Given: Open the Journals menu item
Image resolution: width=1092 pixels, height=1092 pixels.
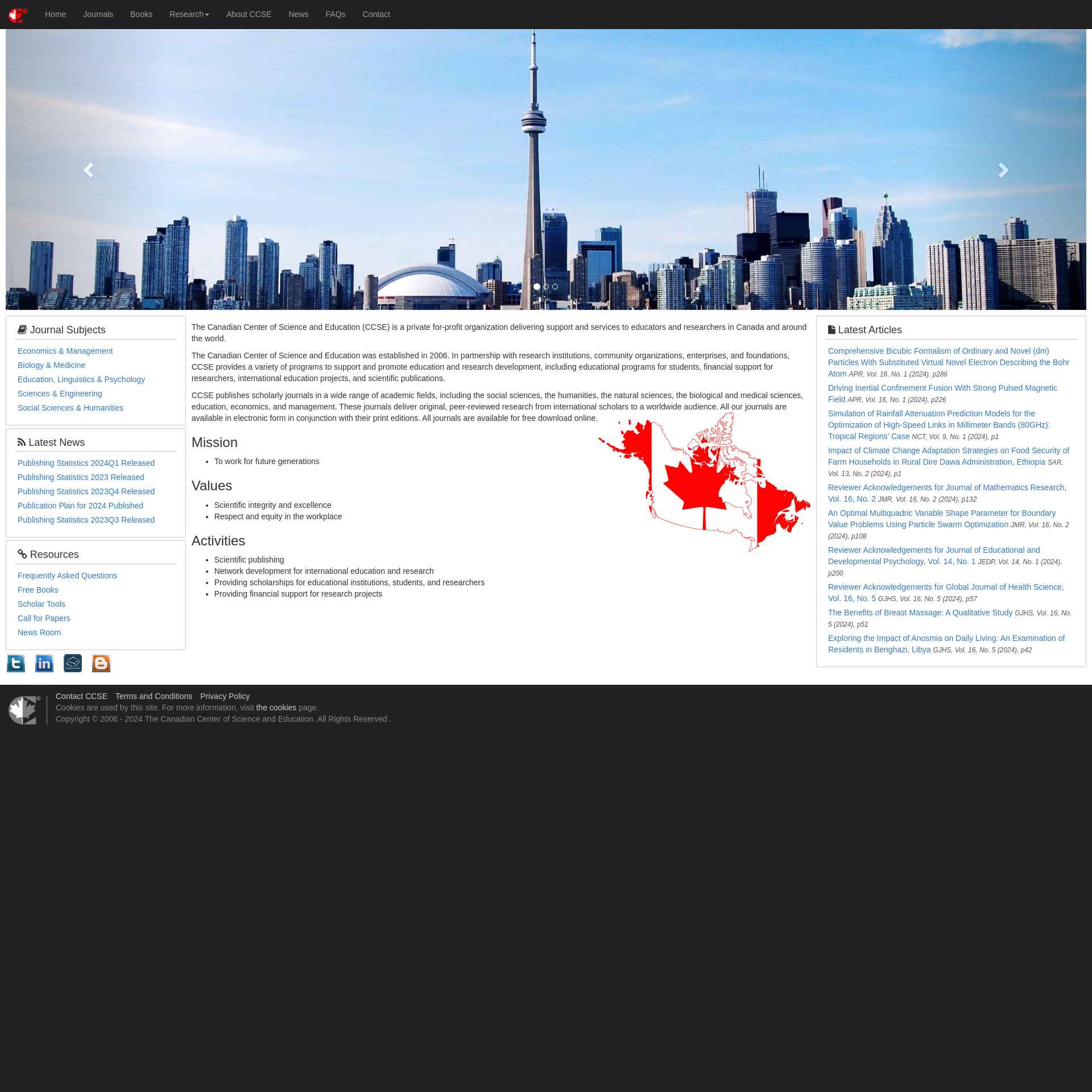Looking at the screenshot, I should [97, 14].
